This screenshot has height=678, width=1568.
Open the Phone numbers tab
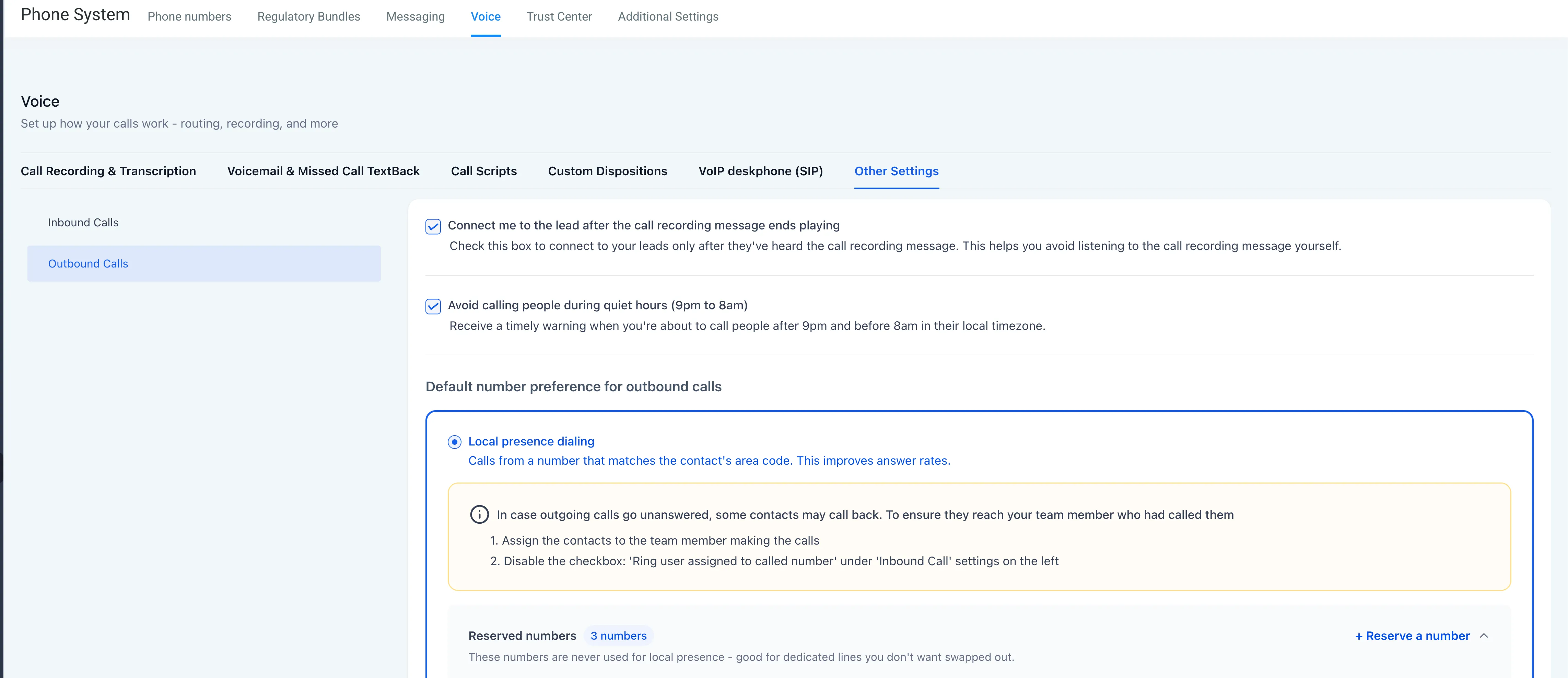coord(189,16)
